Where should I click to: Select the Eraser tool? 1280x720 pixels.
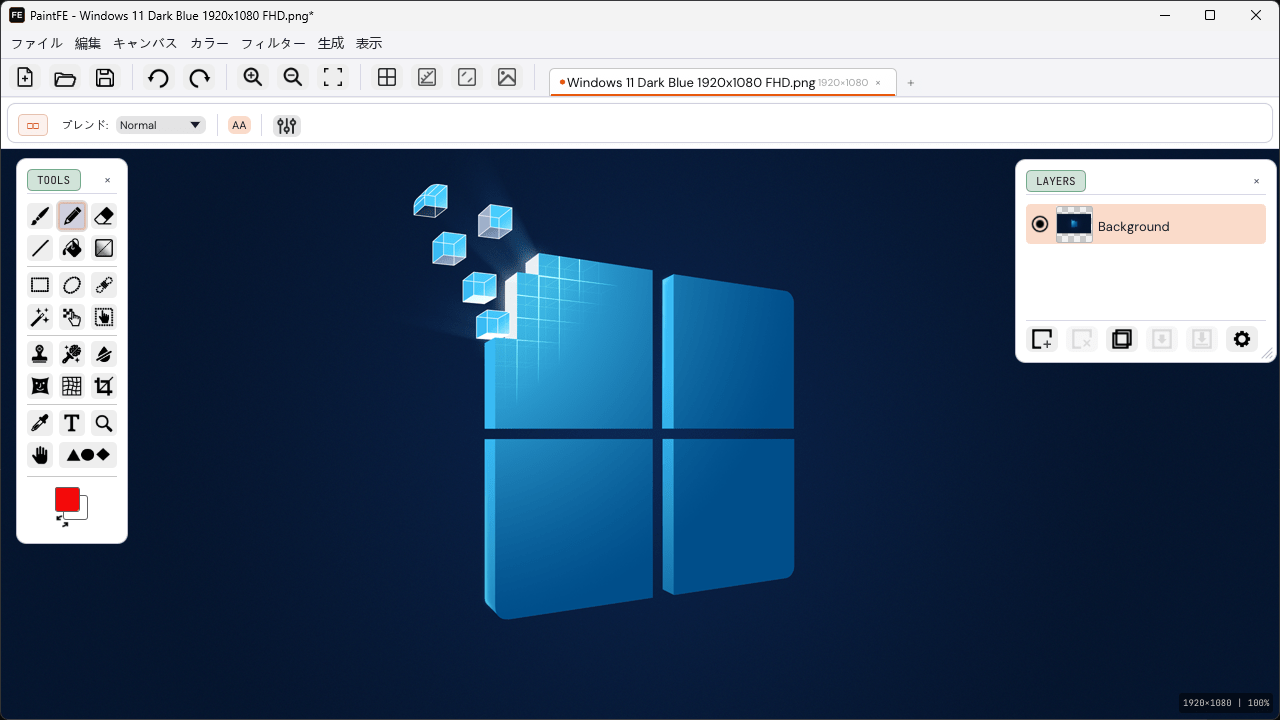coord(104,216)
